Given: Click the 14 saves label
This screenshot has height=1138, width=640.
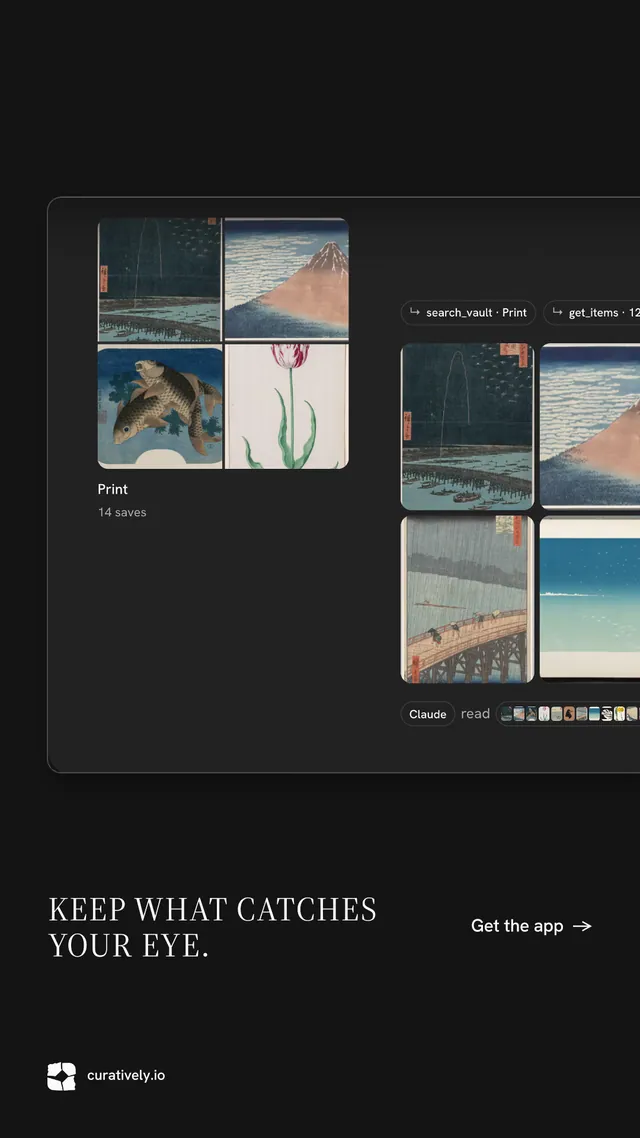Looking at the screenshot, I should click(122, 512).
